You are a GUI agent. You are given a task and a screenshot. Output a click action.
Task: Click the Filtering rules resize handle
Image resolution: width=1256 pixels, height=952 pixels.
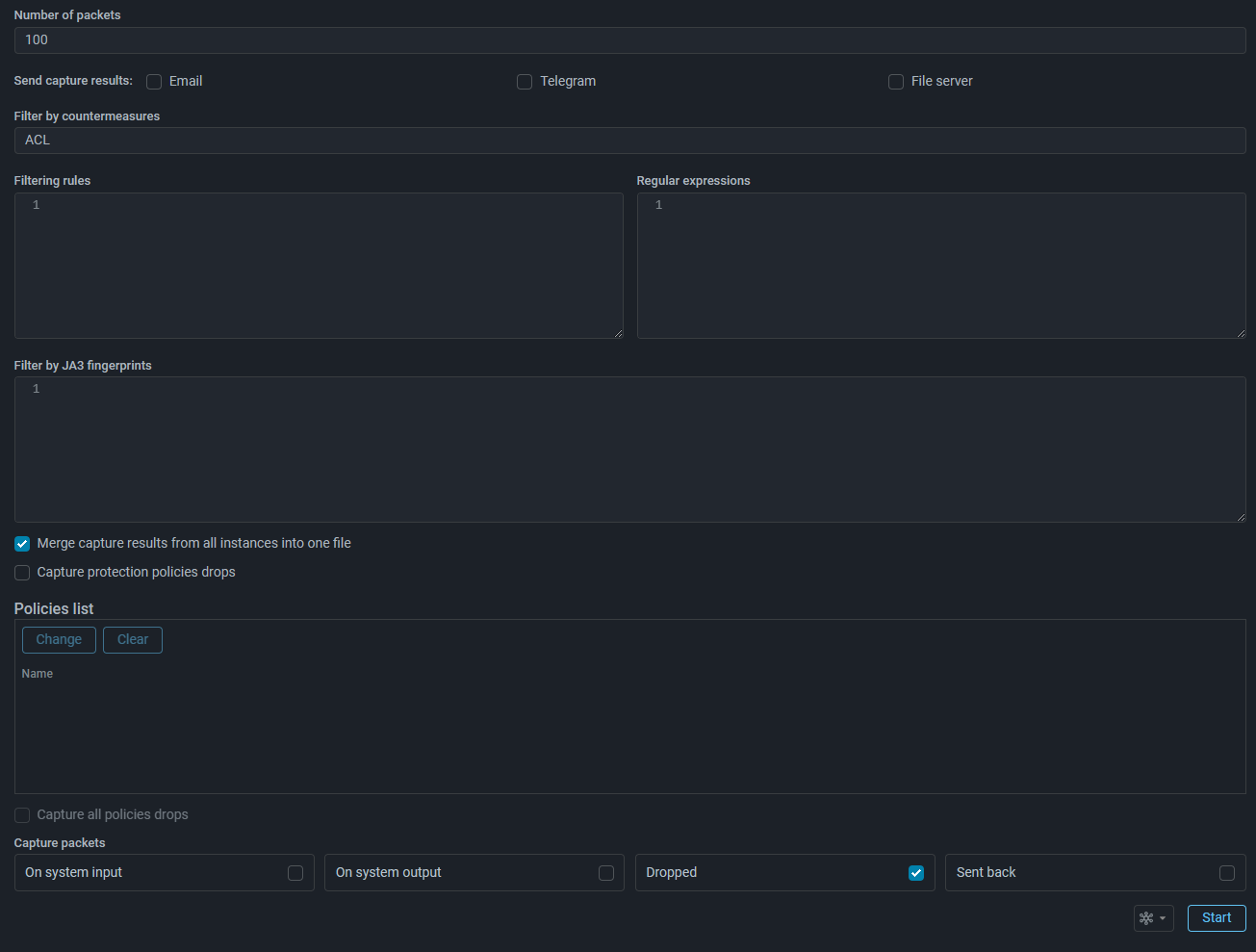(618, 333)
